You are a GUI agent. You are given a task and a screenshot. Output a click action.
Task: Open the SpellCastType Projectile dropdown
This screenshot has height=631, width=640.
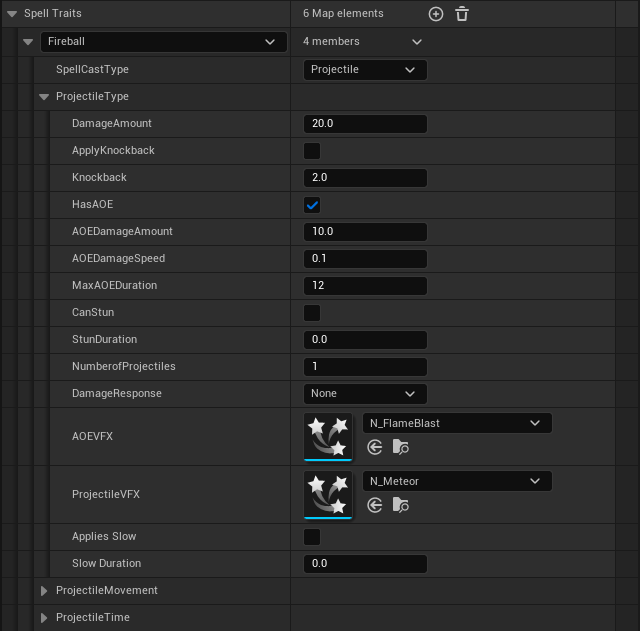[364, 70]
